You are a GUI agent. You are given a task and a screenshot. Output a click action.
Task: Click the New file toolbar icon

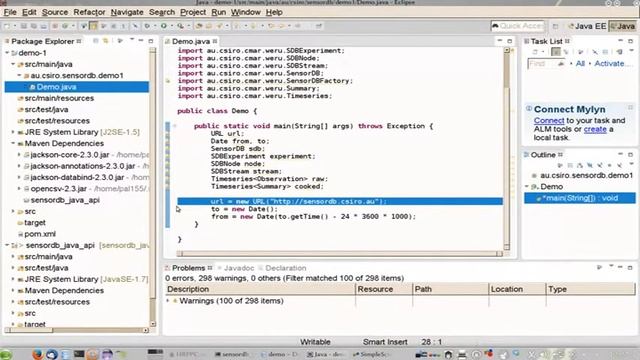(7, 26)
